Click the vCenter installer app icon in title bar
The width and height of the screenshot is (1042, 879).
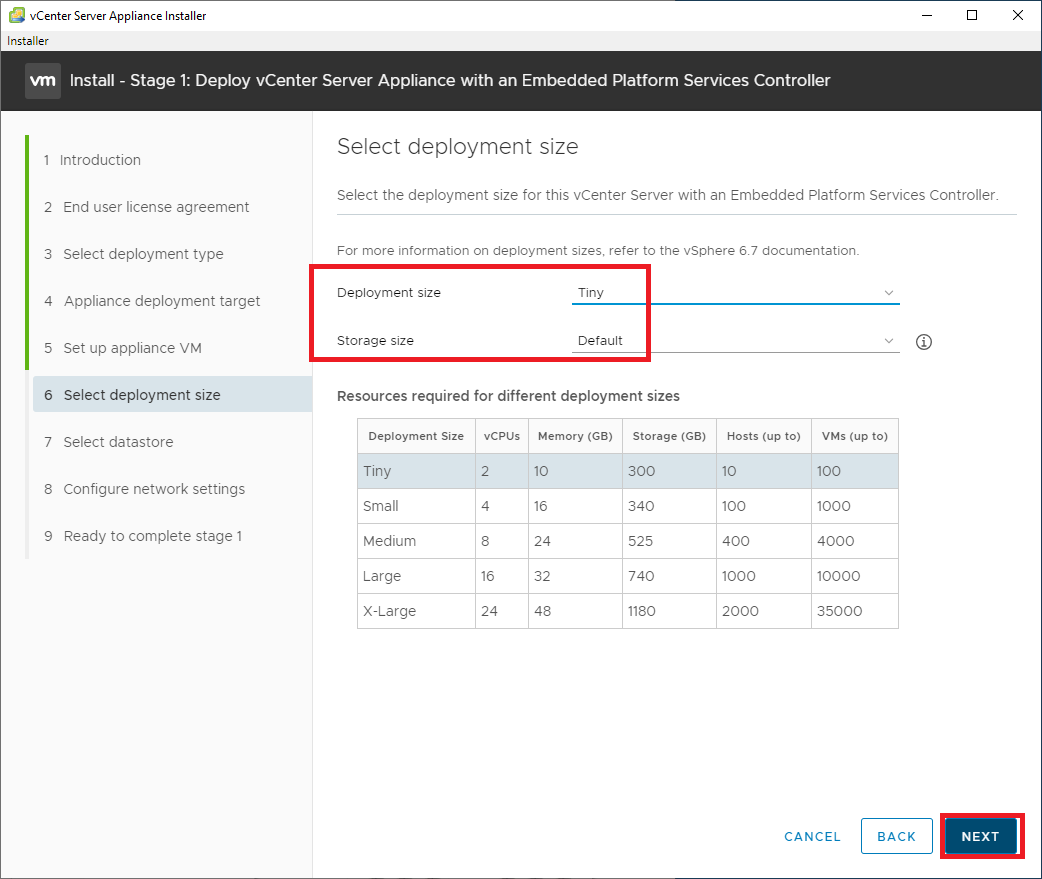point(16,16)
